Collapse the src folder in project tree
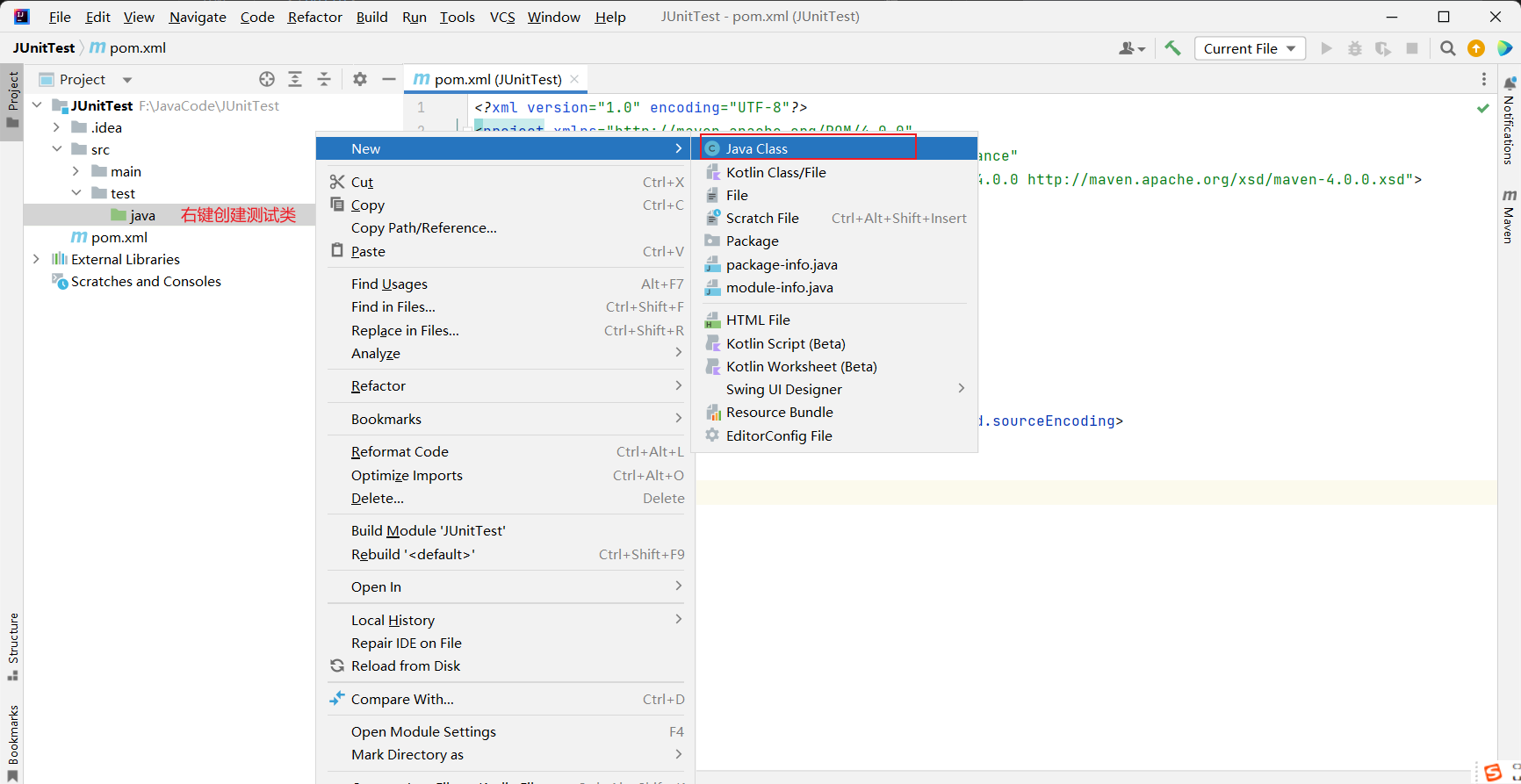1521x784 pixels. pyautogui.click(x=57, y=149)
